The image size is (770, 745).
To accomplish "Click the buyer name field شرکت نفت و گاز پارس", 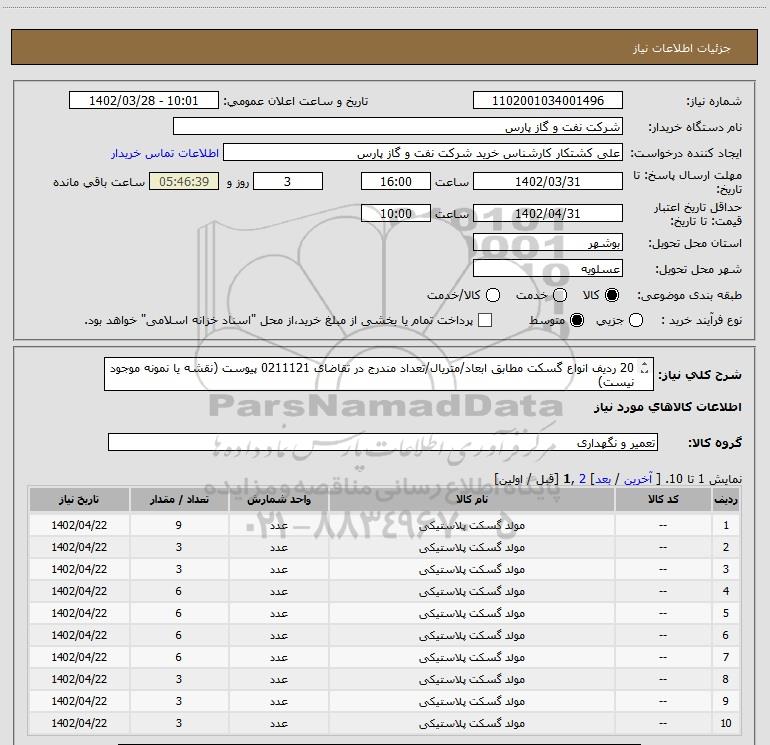I will [x=398, y=127].
